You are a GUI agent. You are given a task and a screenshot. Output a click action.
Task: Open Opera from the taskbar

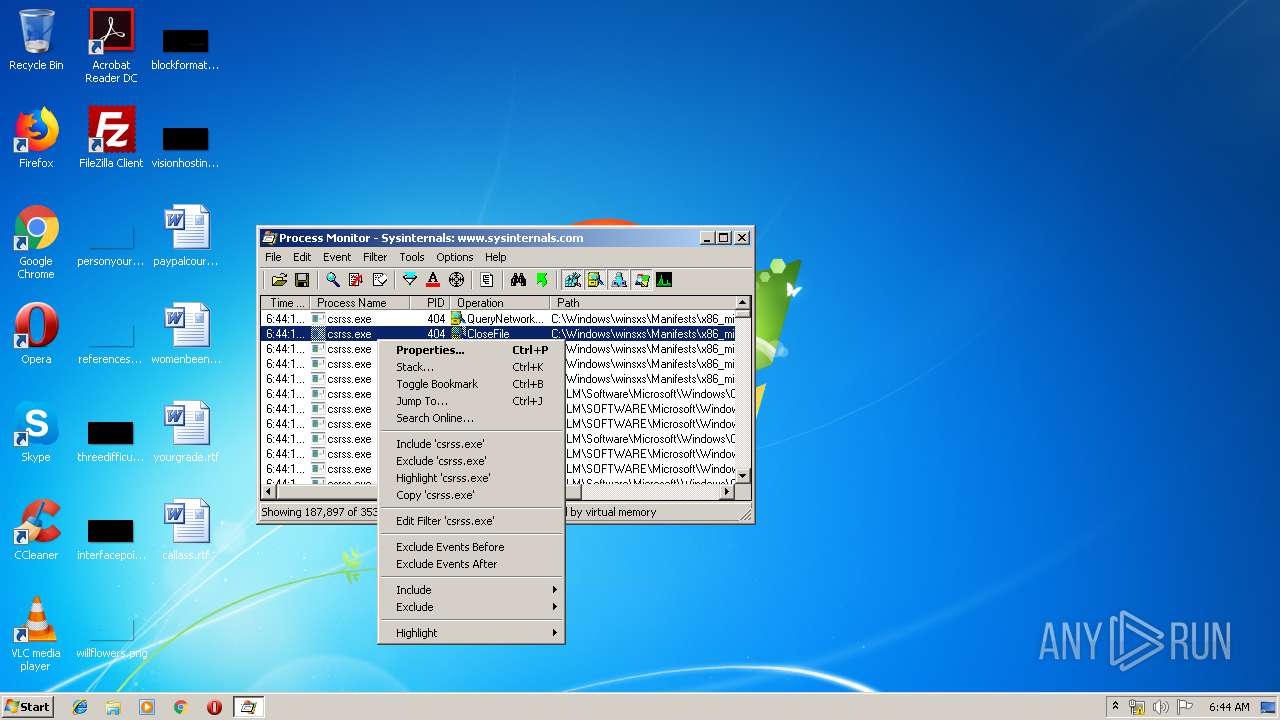tap(214, 707)
